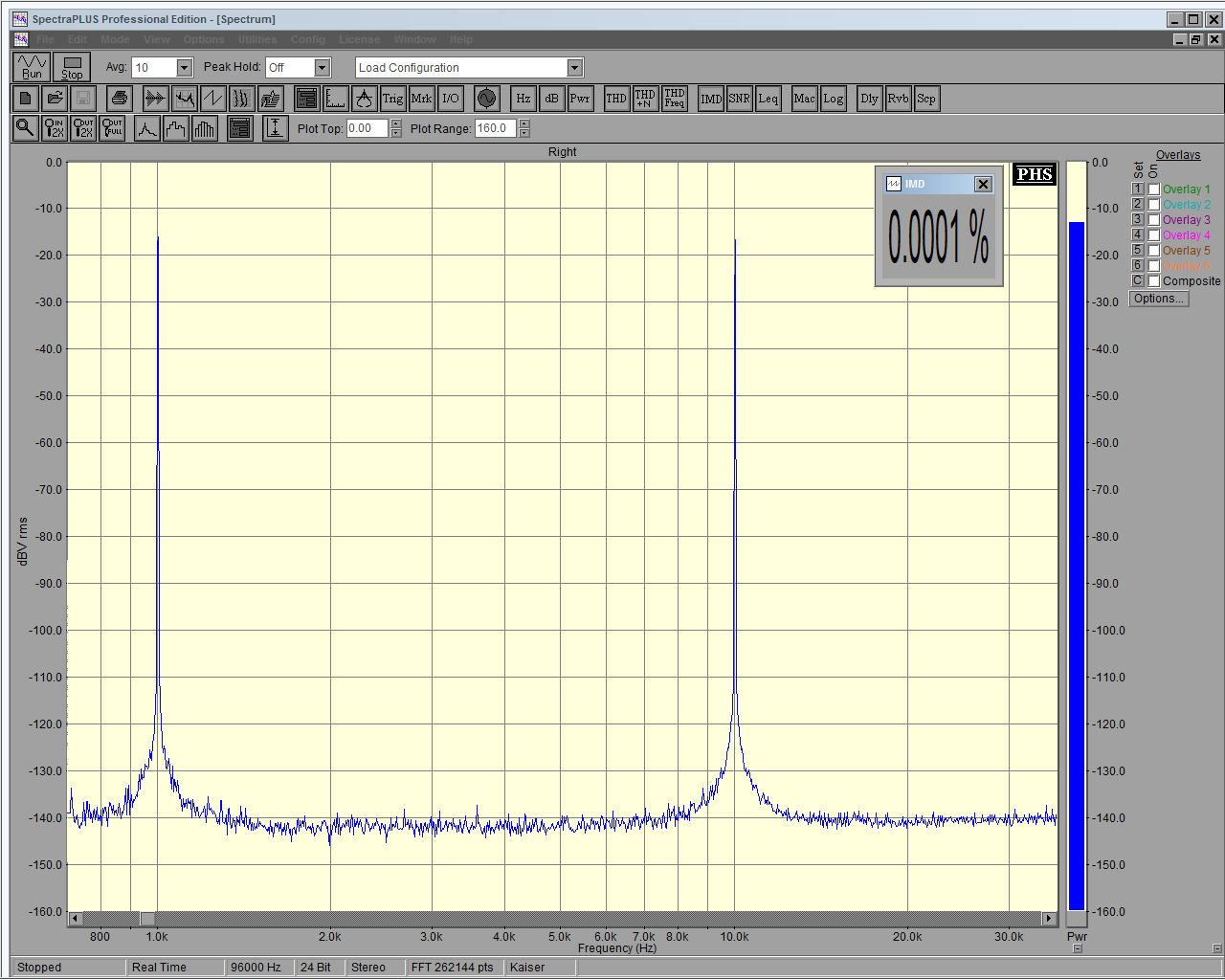The image size is (1225, 980).
Task: Click the Run analyzer button
Action: [x=33, y=67]
